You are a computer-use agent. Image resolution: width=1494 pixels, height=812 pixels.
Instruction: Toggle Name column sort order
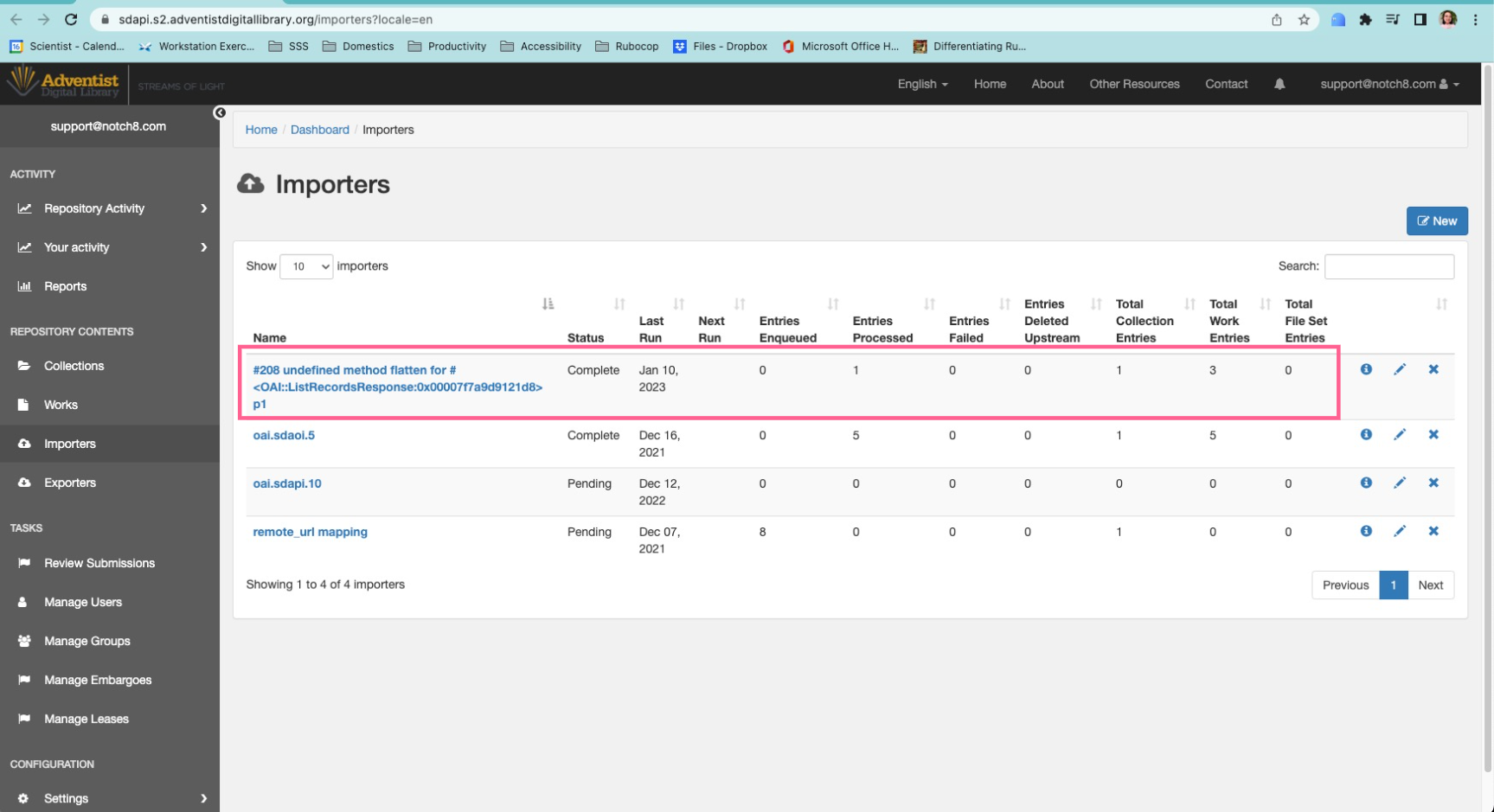(x=548, y=304)
